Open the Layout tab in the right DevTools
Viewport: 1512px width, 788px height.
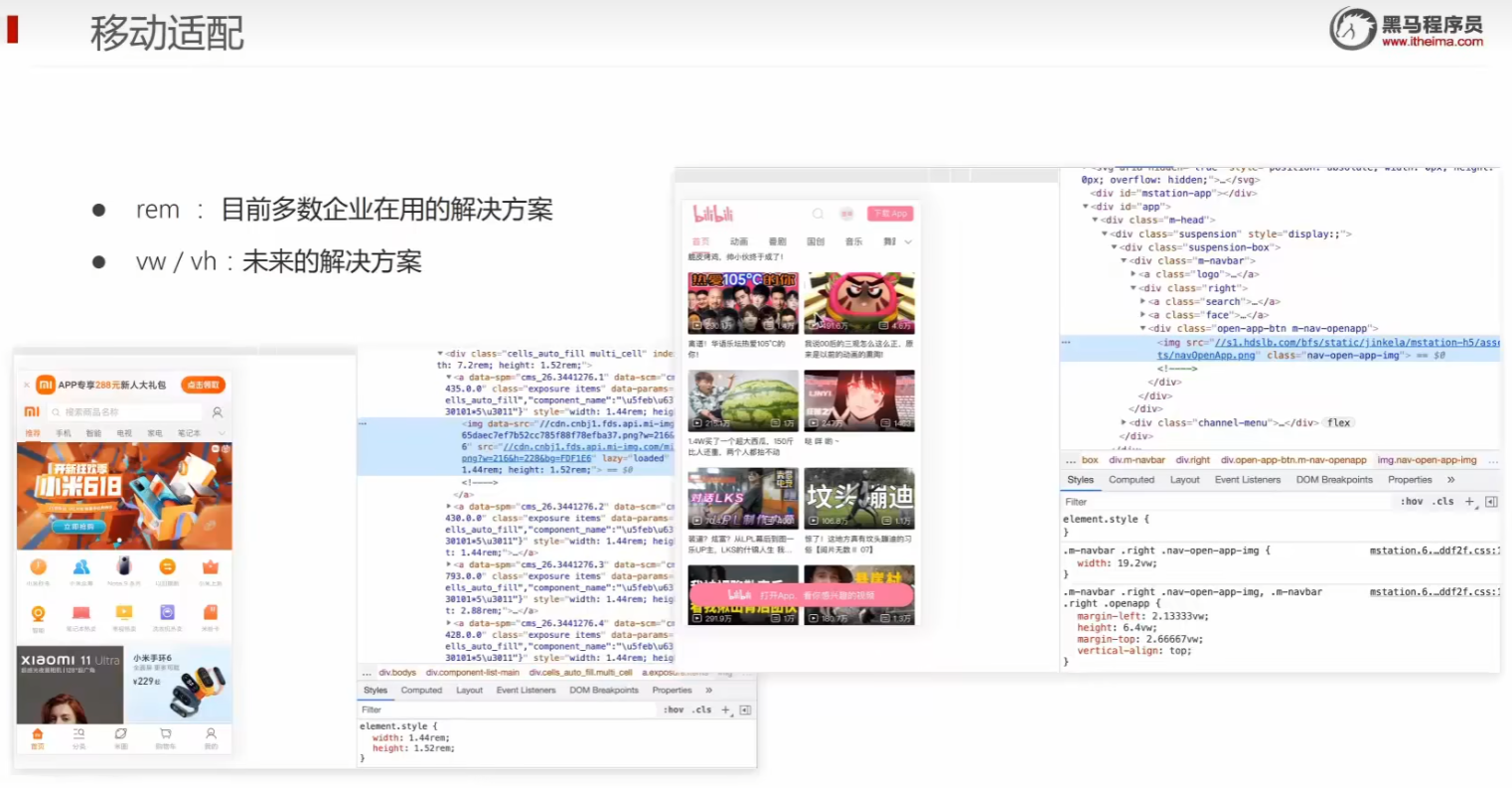click(1184, 479)
